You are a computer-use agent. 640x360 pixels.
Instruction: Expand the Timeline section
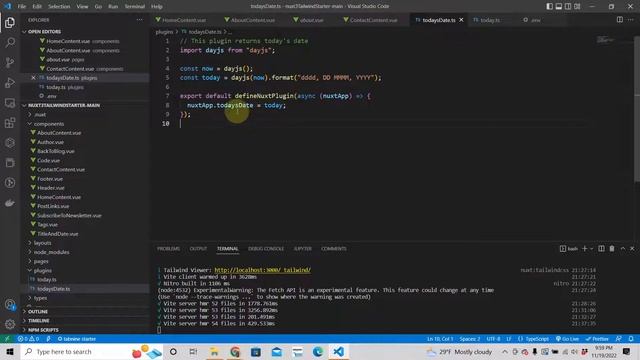click(x=85, y=321)
